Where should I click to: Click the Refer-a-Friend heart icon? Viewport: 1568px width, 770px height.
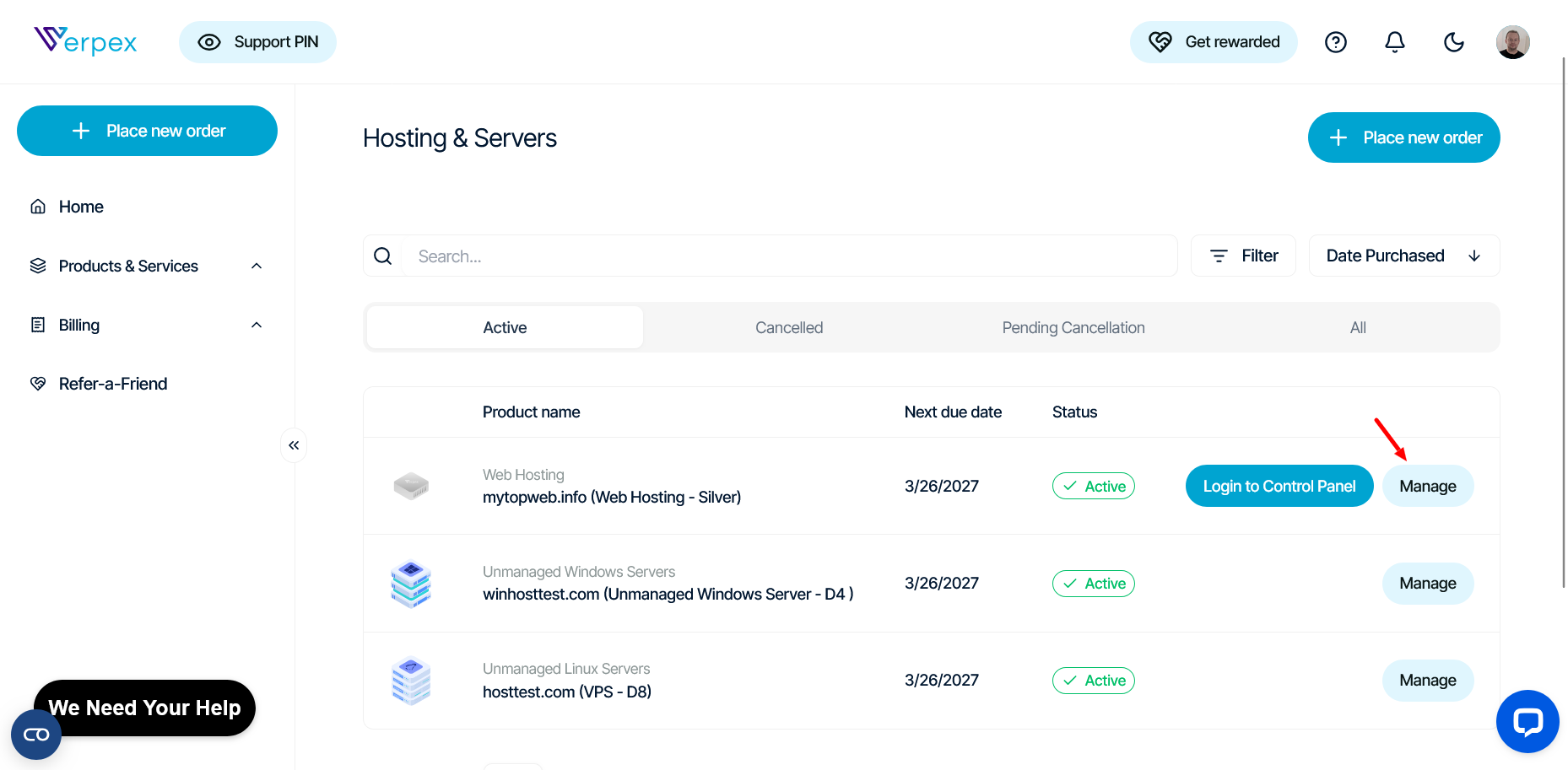pyautogui.click(x=38, y=384)
